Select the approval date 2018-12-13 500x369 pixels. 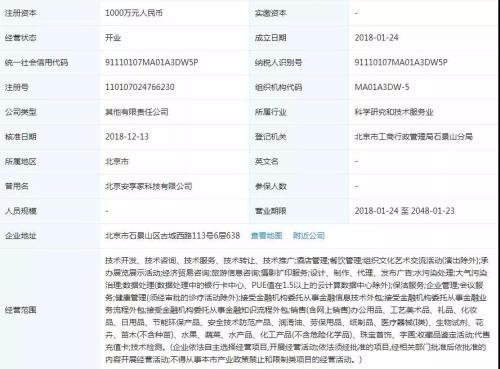(127, 137)
